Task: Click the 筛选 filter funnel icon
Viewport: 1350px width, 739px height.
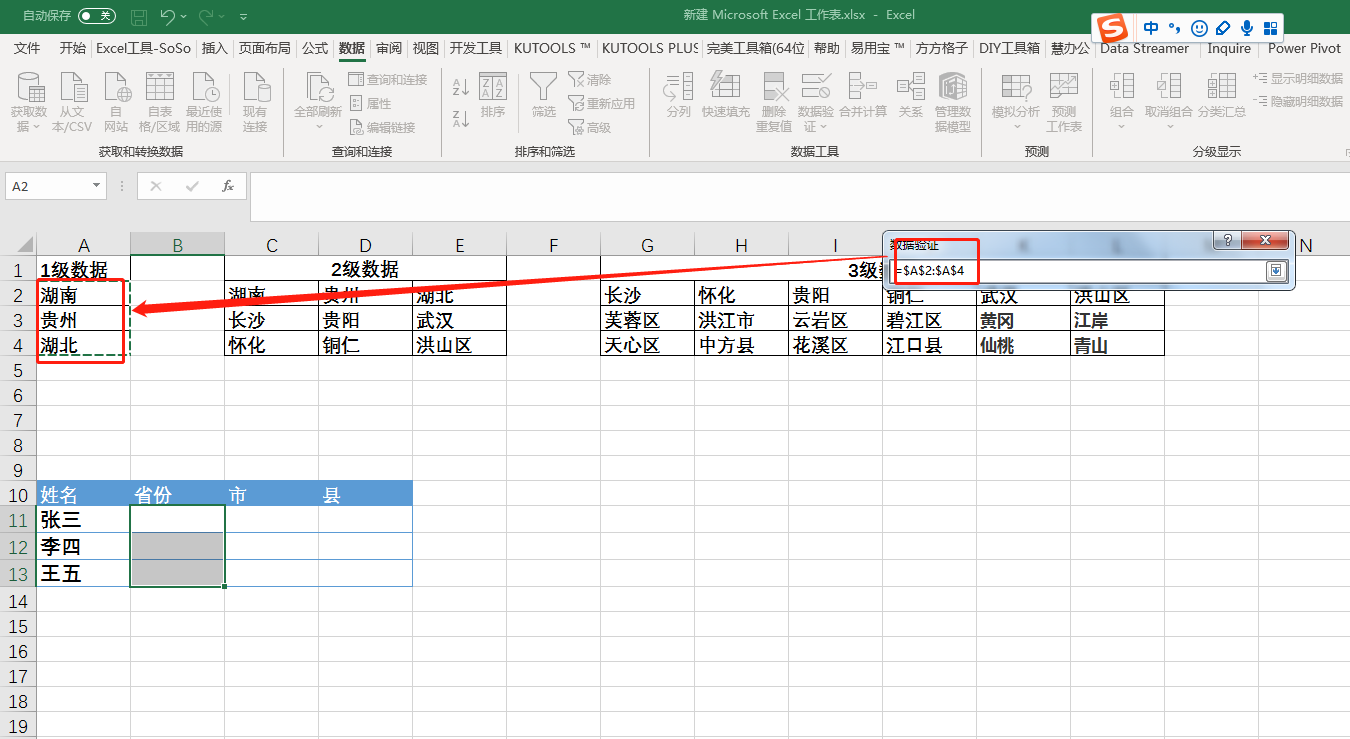Action: [x=544, y=97]
